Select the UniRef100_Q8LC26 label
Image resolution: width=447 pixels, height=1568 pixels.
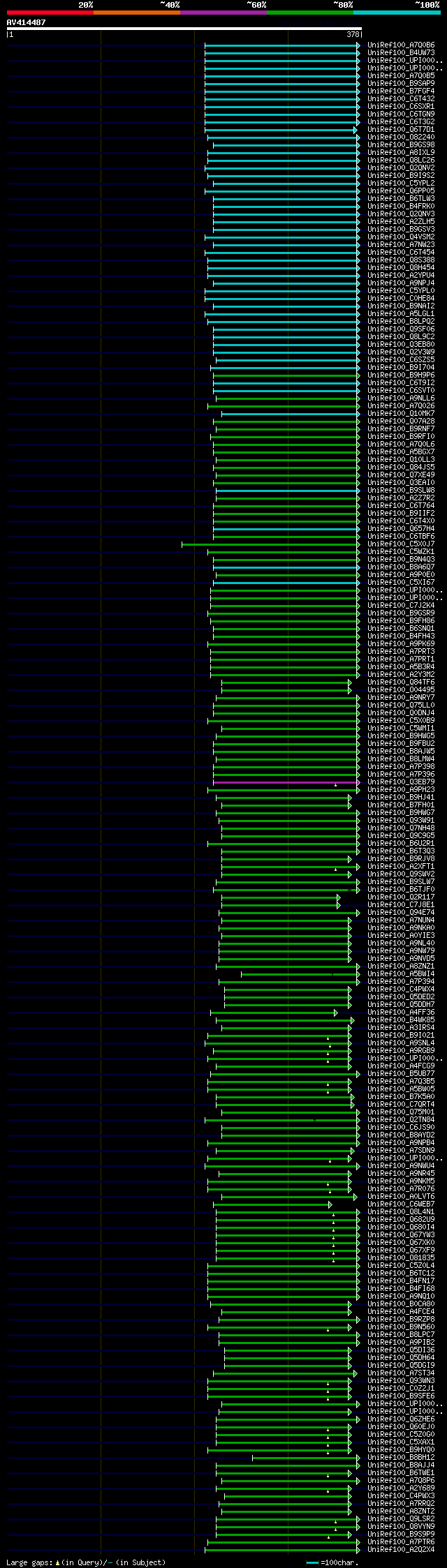[x=401, y=160]
